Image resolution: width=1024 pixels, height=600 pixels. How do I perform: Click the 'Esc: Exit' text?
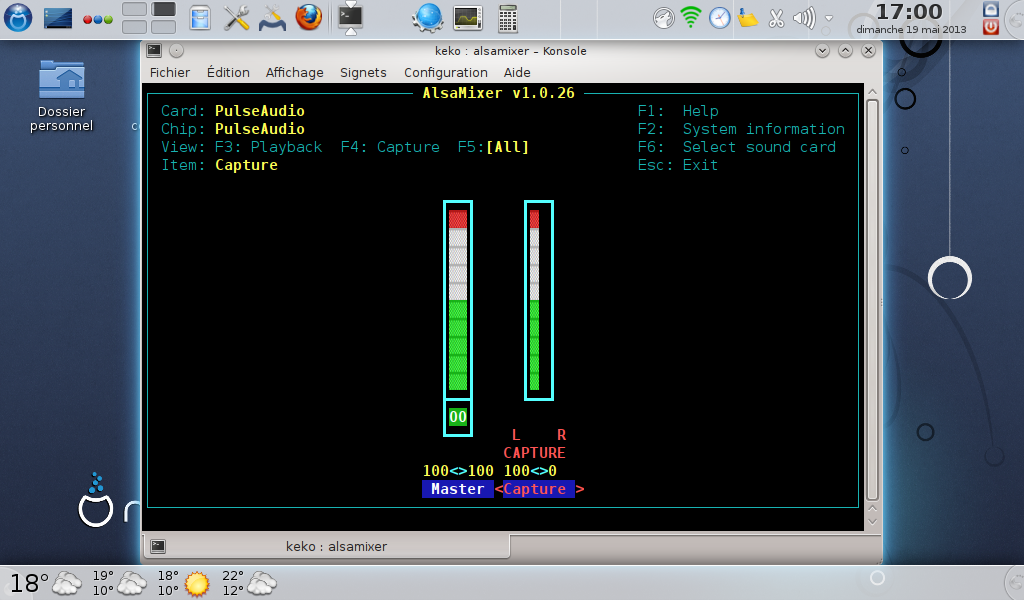[677, 165]
